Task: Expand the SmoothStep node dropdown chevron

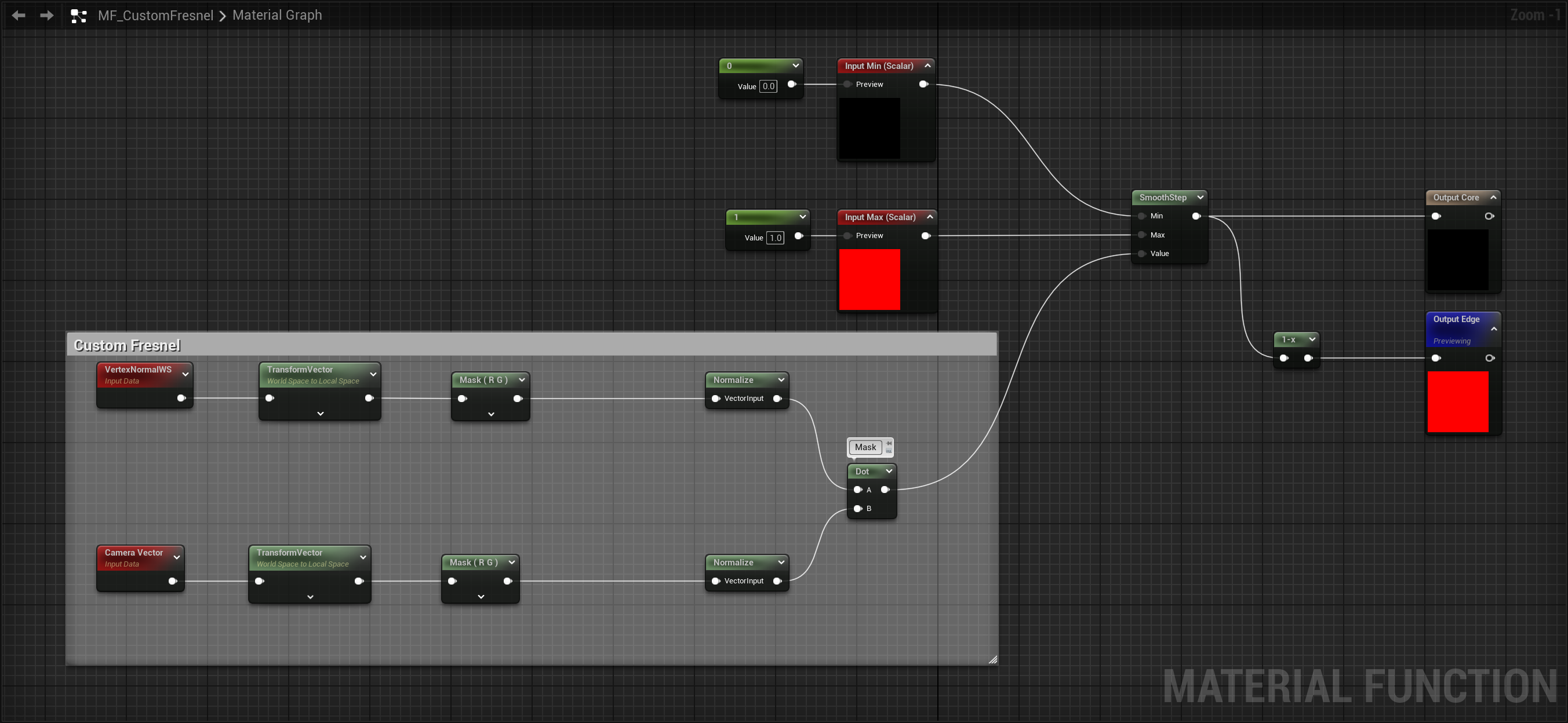Action: point(1200,197)
